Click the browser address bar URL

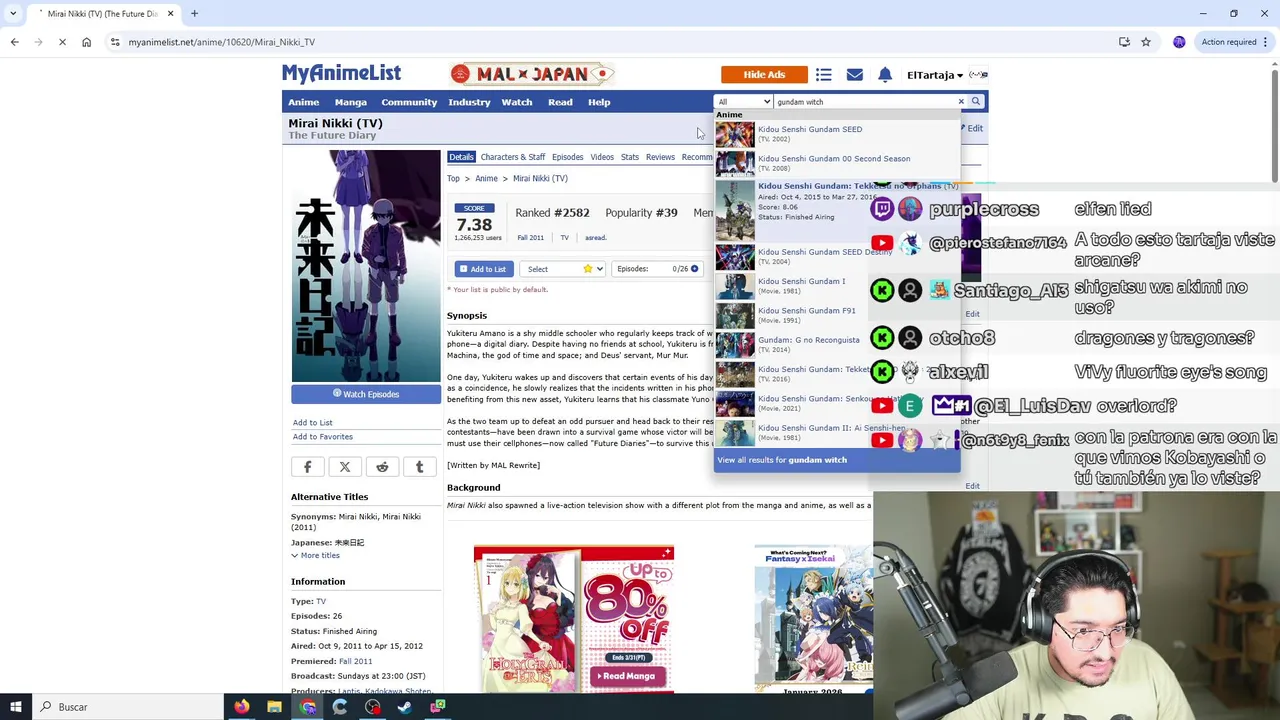pos(222,42)
